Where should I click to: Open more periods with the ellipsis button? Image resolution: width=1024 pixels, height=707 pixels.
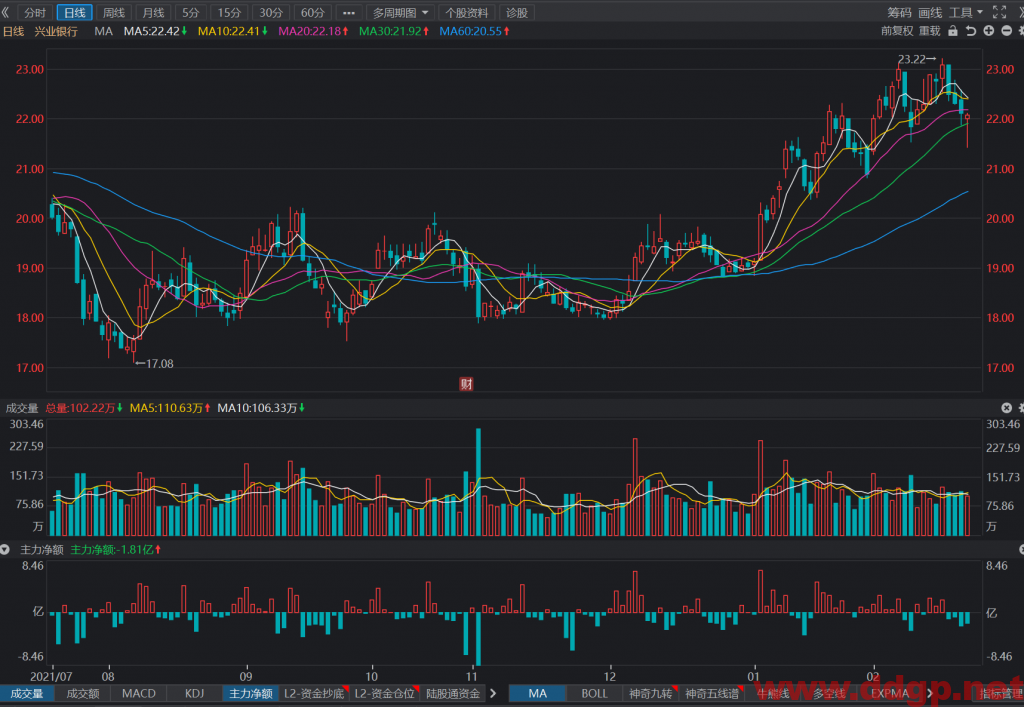point(349,12)
